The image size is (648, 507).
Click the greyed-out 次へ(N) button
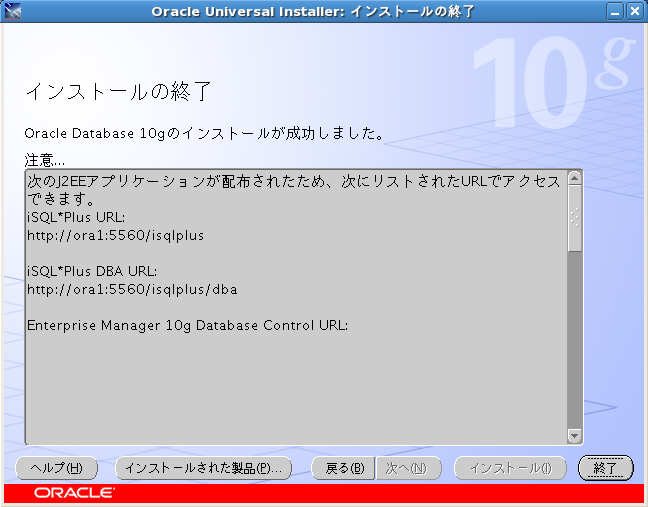click(408, 468)
